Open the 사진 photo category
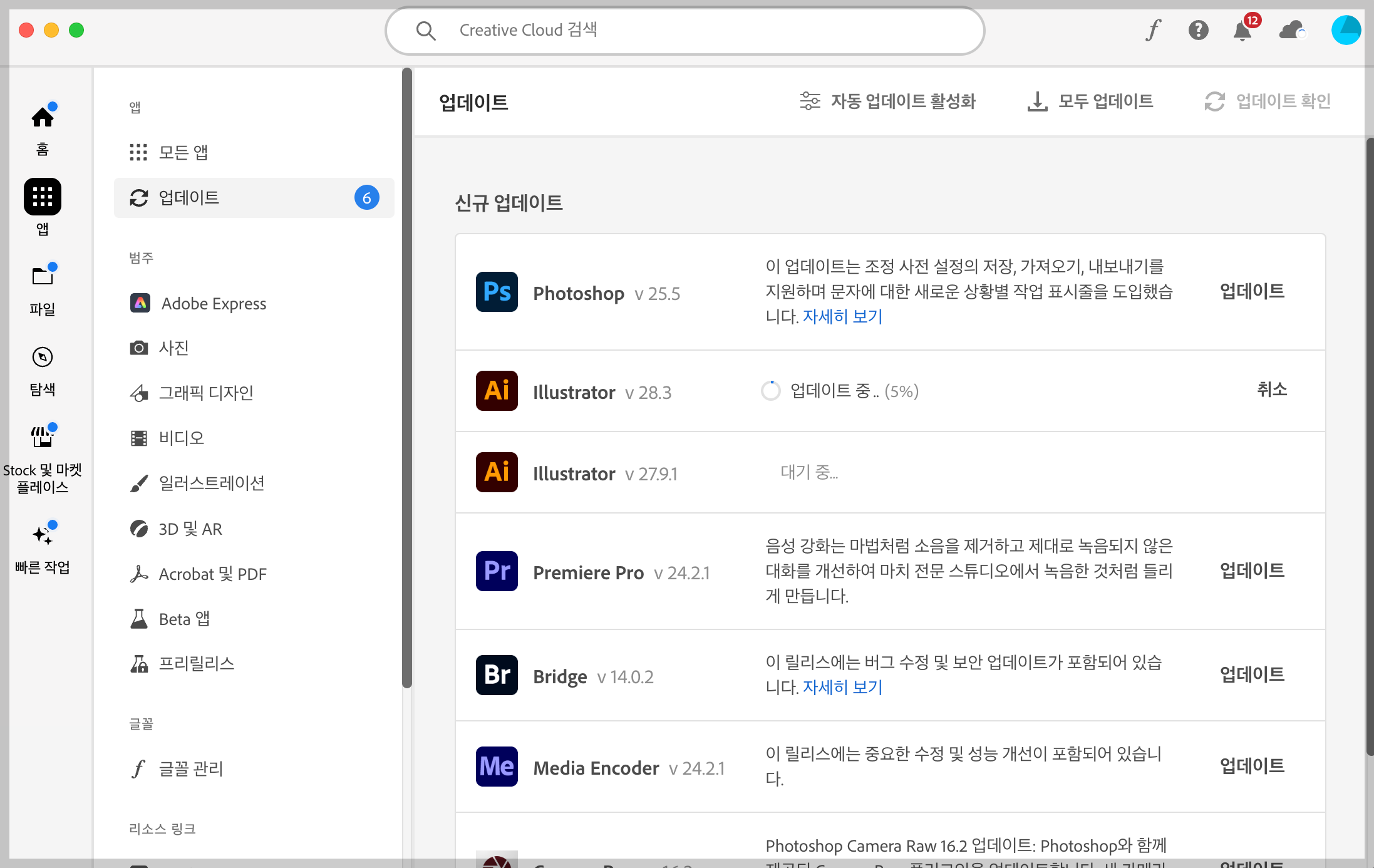Viewport: 1374px width, 868px height. pyautogui.click(x=254, y=348)
